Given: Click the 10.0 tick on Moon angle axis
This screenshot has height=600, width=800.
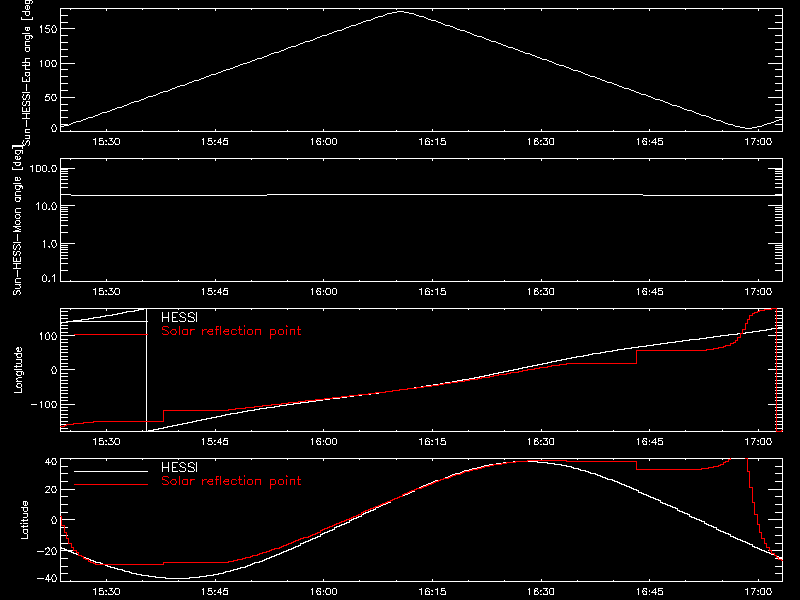Looking at the screenshot, I should 46,206.
